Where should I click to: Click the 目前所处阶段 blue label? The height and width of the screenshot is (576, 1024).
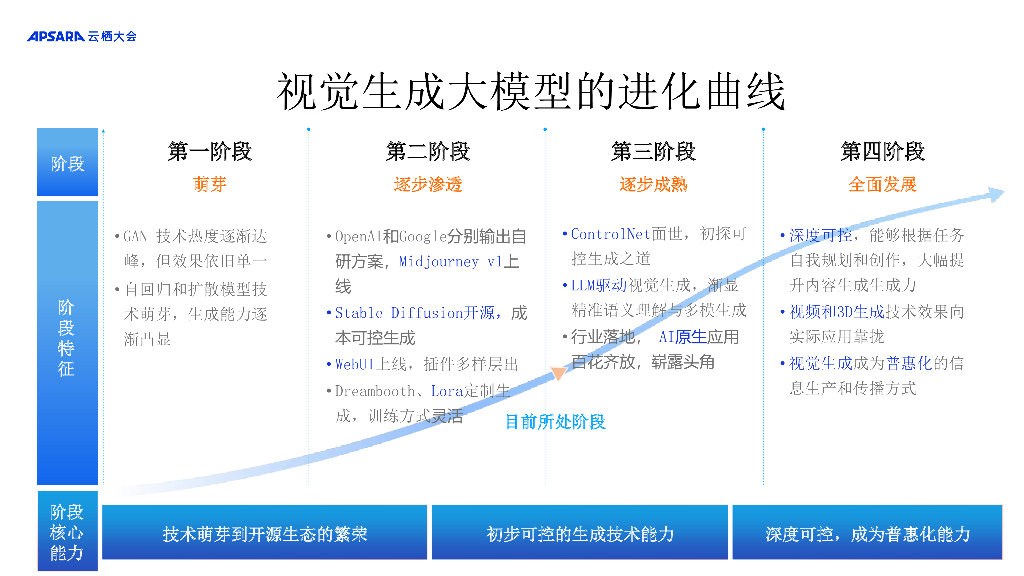click(556, 422)
